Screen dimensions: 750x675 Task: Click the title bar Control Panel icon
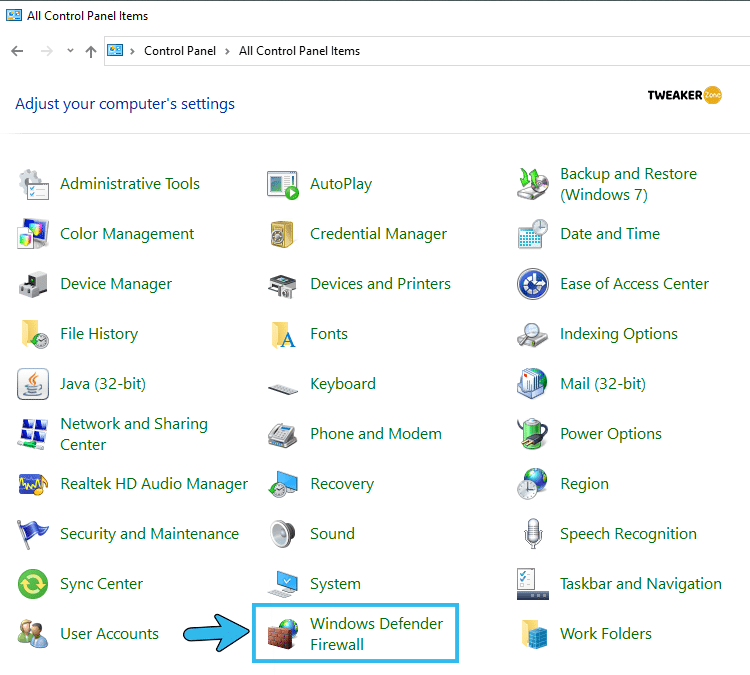coord(14,15)
